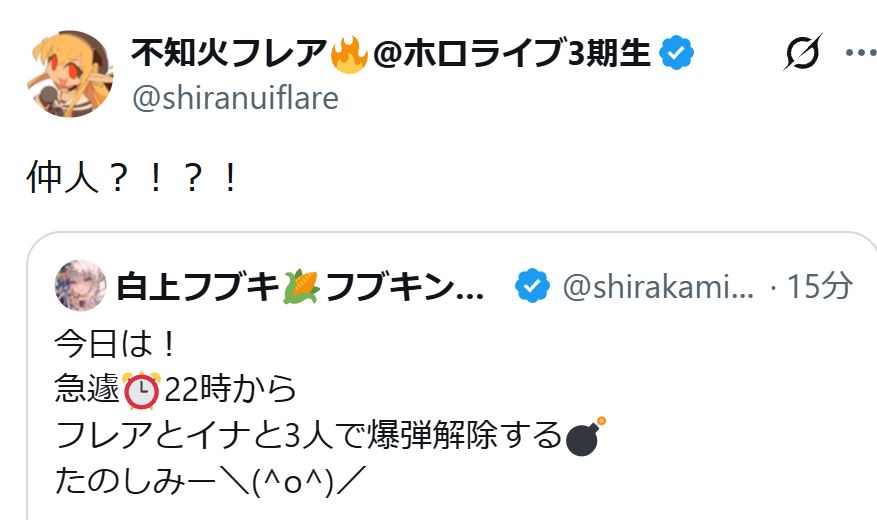Click quoted author name 白上フブキ
877x520 pixels.
click(x=197, y=287)
